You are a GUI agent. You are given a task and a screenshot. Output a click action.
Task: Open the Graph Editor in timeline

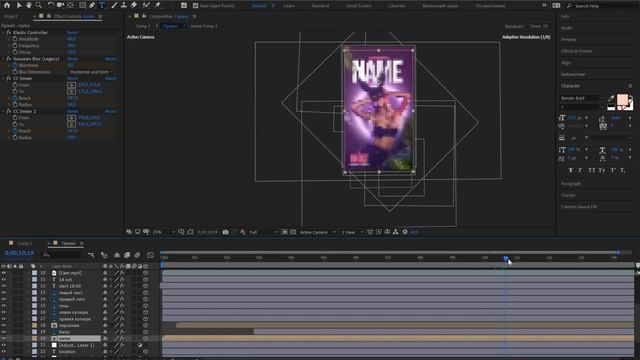coord(150,255)
